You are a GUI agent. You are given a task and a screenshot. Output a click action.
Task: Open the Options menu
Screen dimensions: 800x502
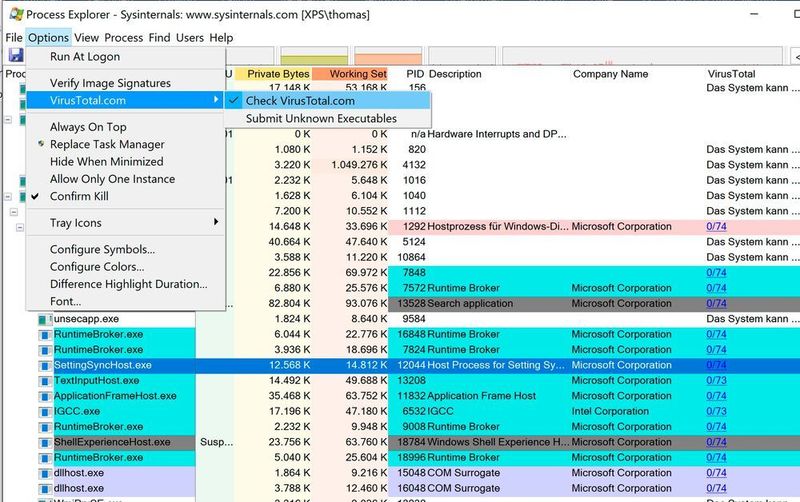click(x=48, y=38)
